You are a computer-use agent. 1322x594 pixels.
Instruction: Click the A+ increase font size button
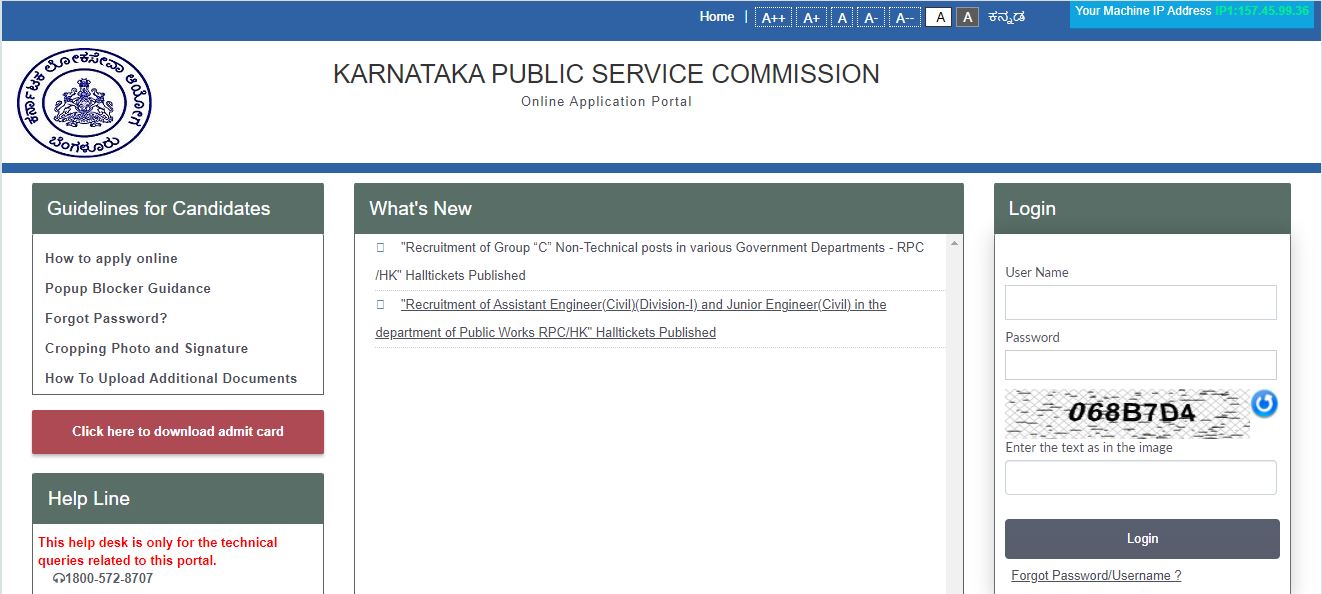click(x=811, y=18)
